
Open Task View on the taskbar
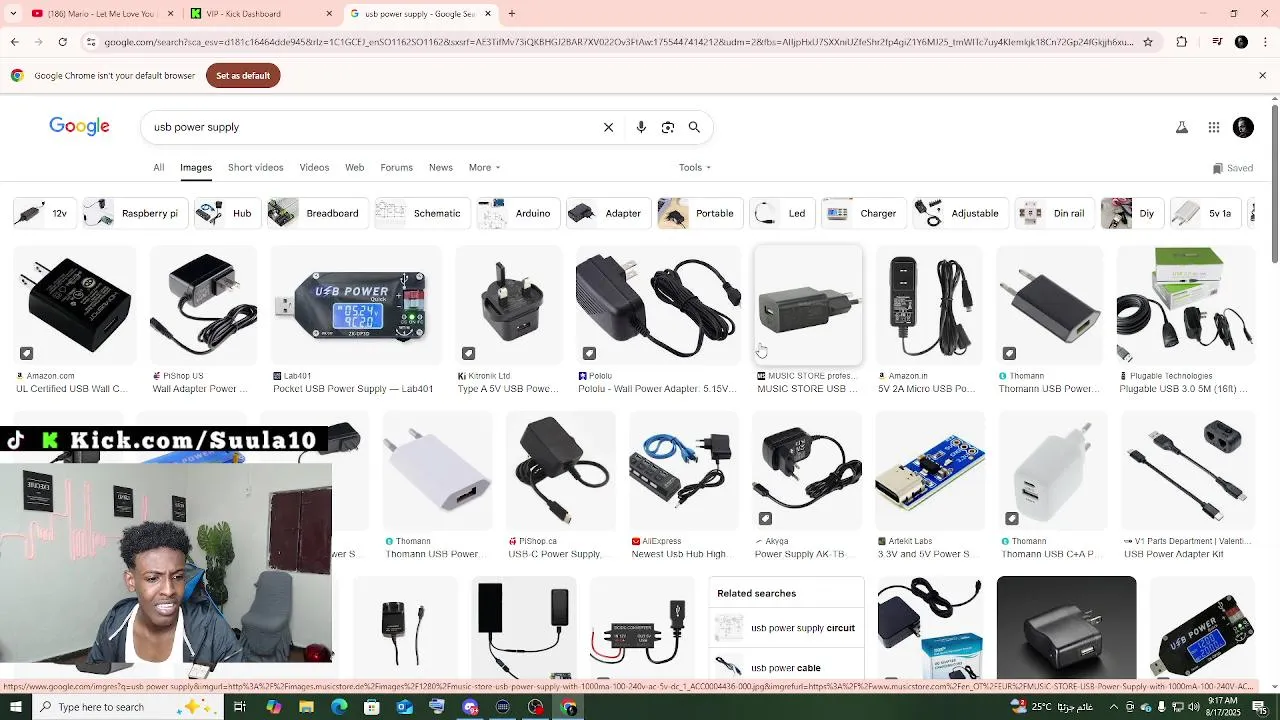[x=240, y=707]
